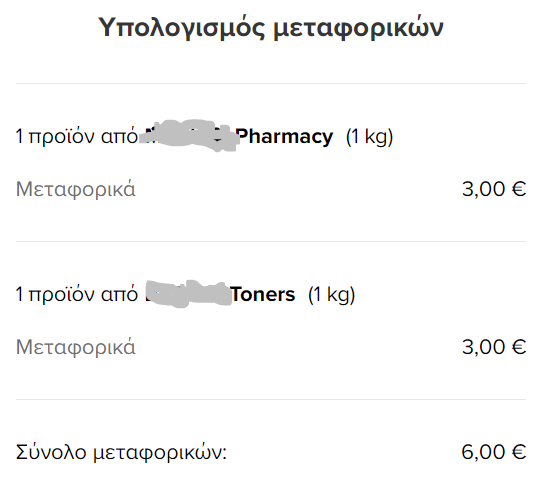Click the 1 προϊόν από text beside Pharmacy
Viewport: 549px width, 498px height.
tap(77, 137)
